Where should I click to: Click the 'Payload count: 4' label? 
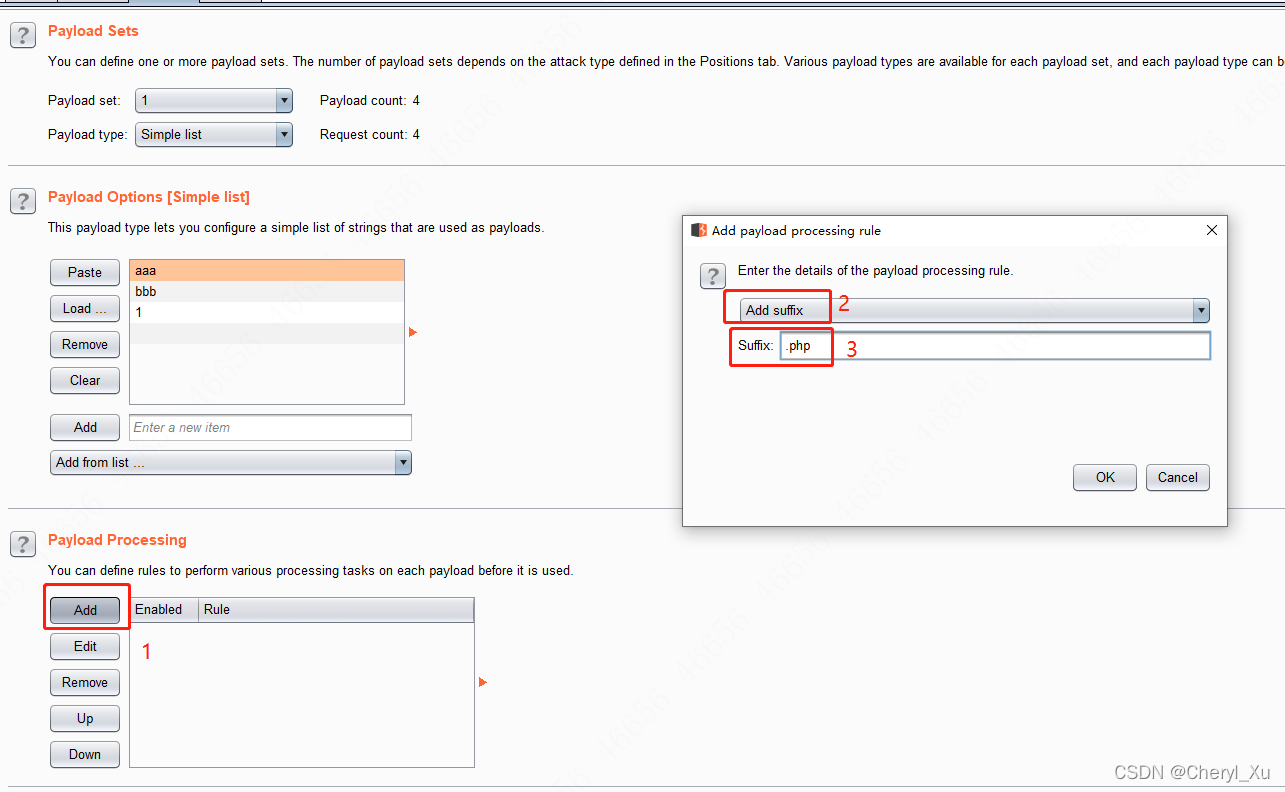coord(370,100)
